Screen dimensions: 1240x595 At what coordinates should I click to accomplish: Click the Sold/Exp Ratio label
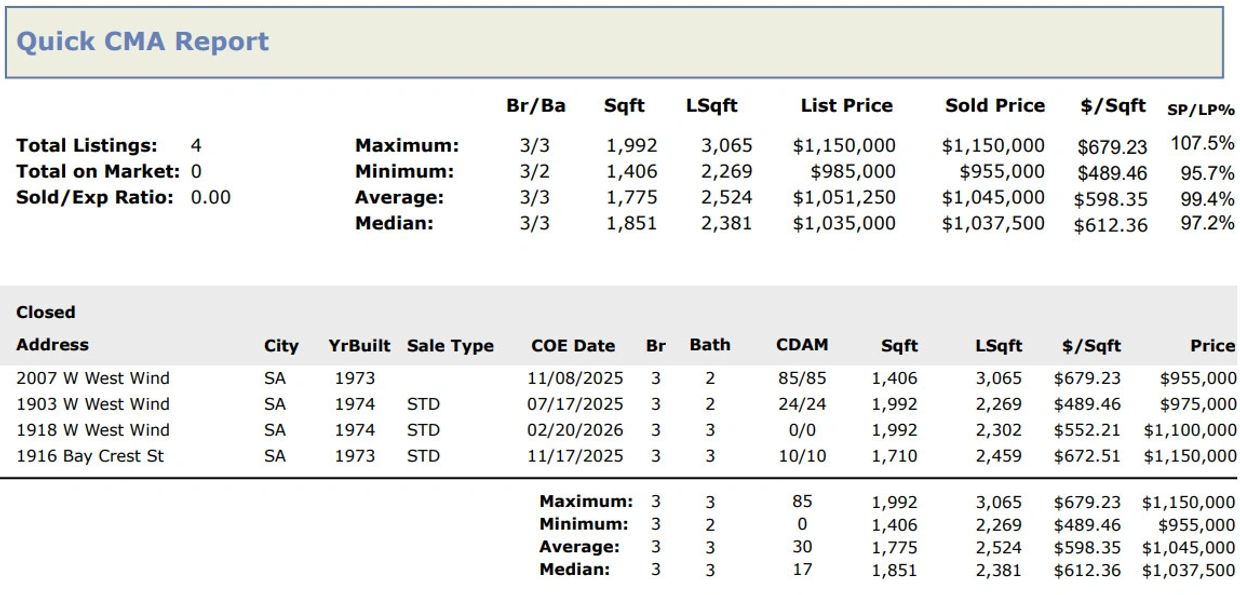[98, 198]
